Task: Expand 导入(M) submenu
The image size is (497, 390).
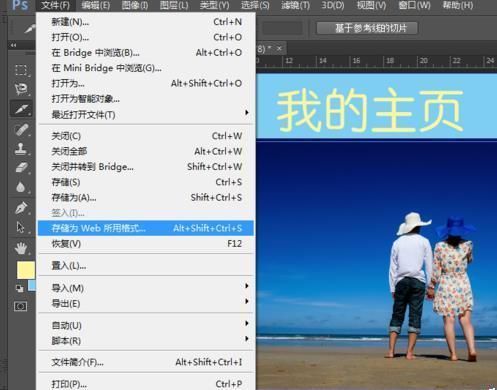Action: pos(146,288)
